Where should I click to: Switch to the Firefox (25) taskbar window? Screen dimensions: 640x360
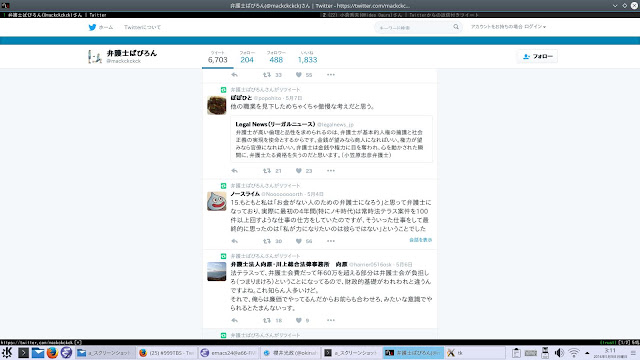[x=167, y=353]
